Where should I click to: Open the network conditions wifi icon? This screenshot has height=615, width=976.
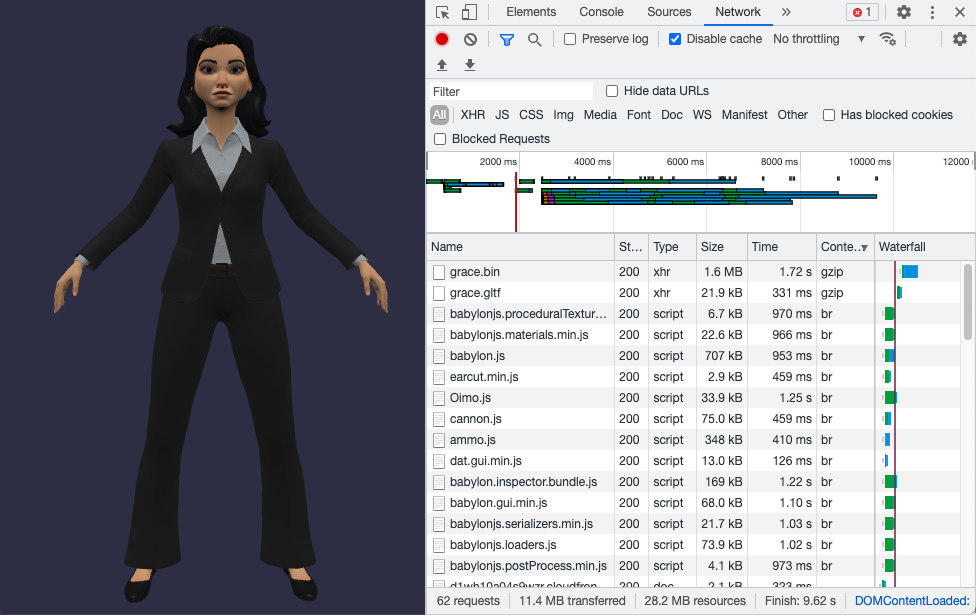(887, 39)
